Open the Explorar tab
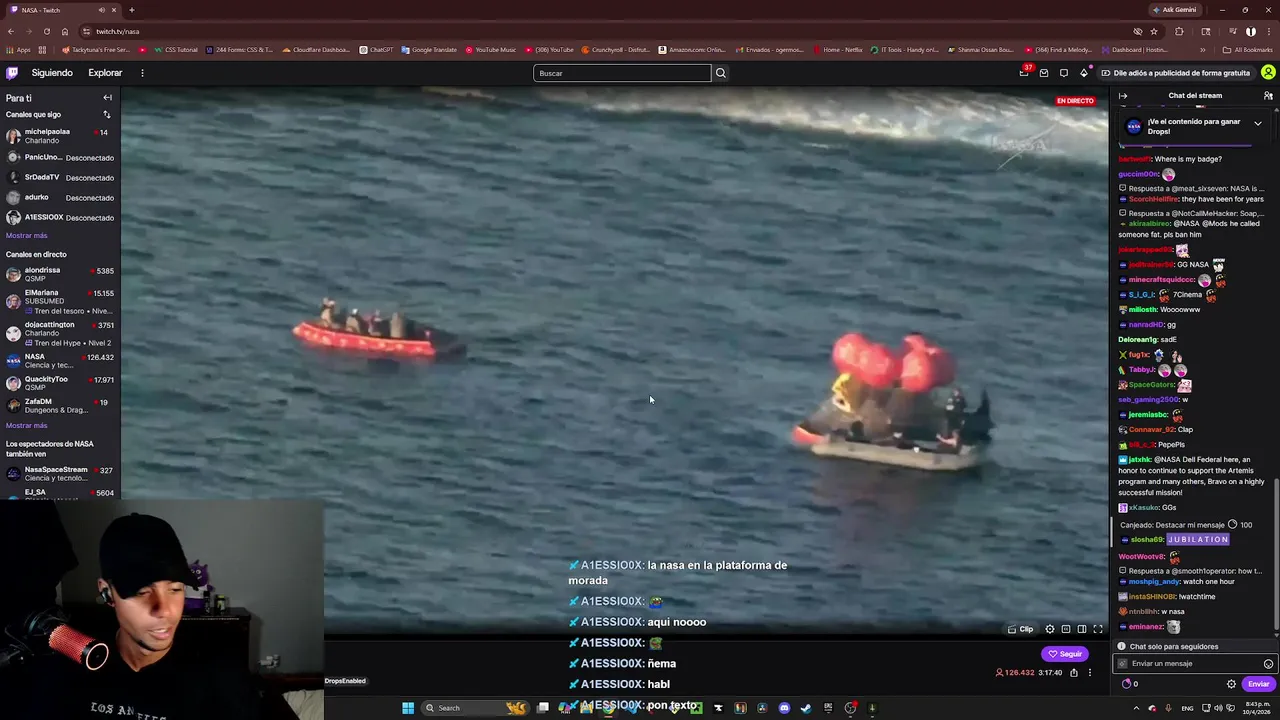 [105, 73]
